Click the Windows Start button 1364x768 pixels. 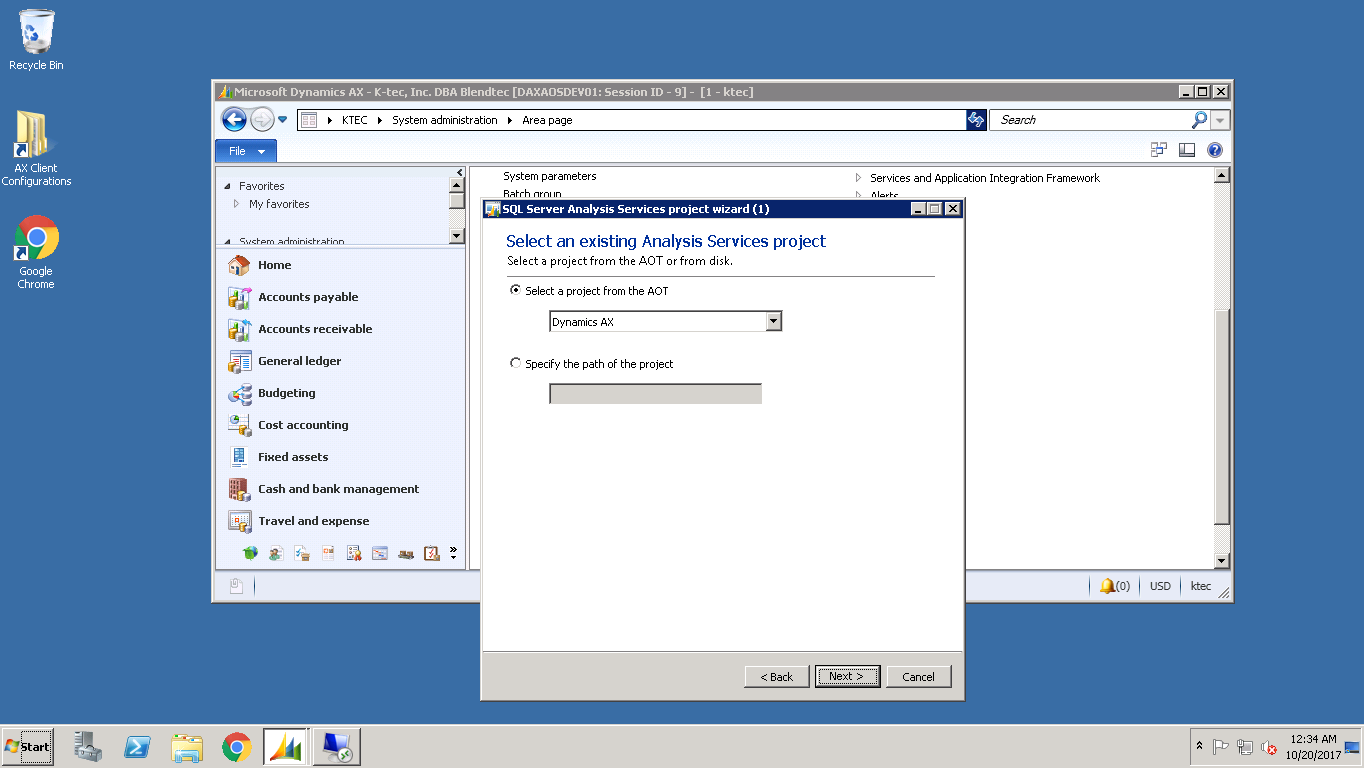pos(27,746)
